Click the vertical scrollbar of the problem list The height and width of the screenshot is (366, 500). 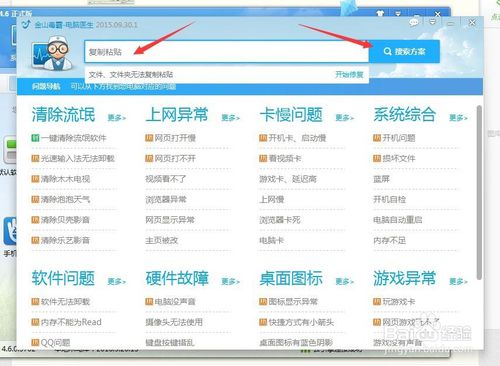pos(479,193)
